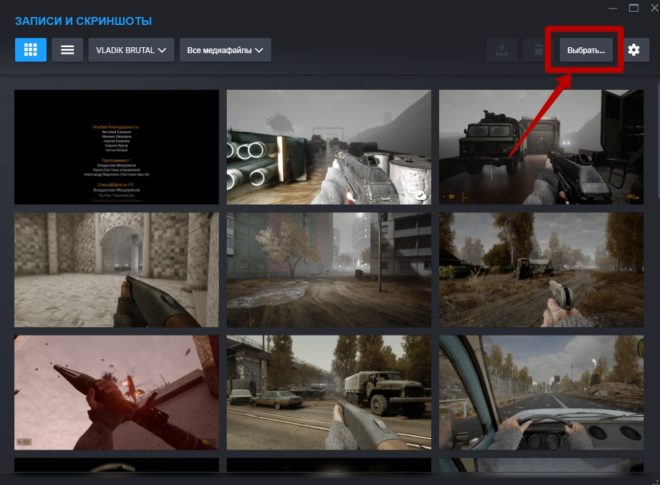Viewport: 660px width, 485px height.
Task: Open the 'Все медиафайлы' media type dropdown
Action: pos(225,50)
